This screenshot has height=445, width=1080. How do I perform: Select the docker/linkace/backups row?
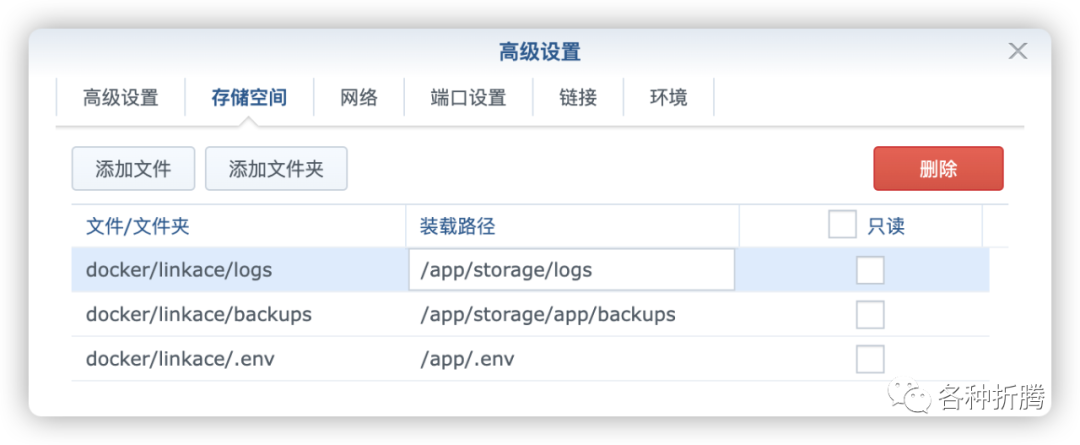pyautogui.click(x=199, y=315)
